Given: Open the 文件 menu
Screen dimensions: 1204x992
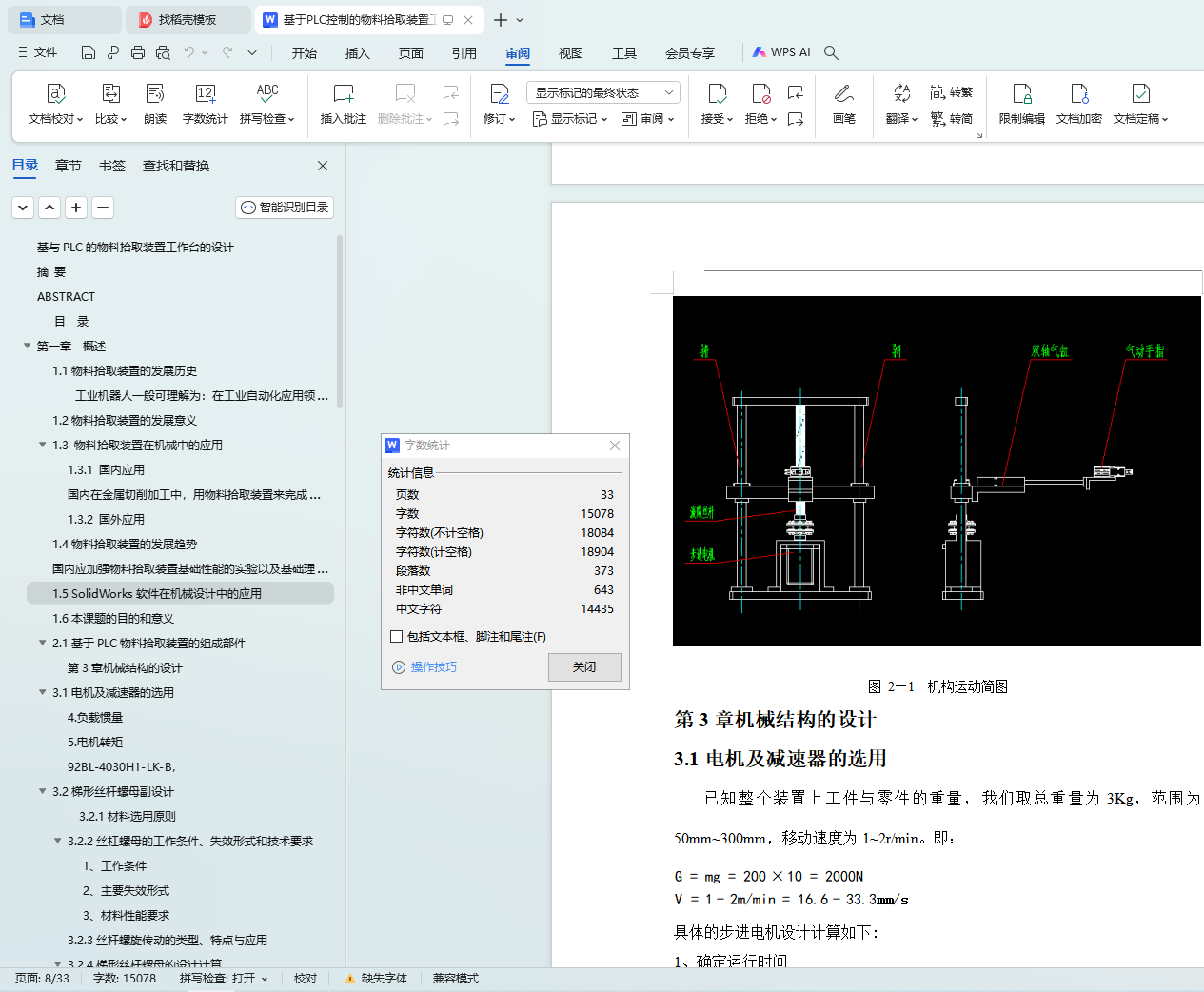Looking at the screenshot, I should point(38,52).
